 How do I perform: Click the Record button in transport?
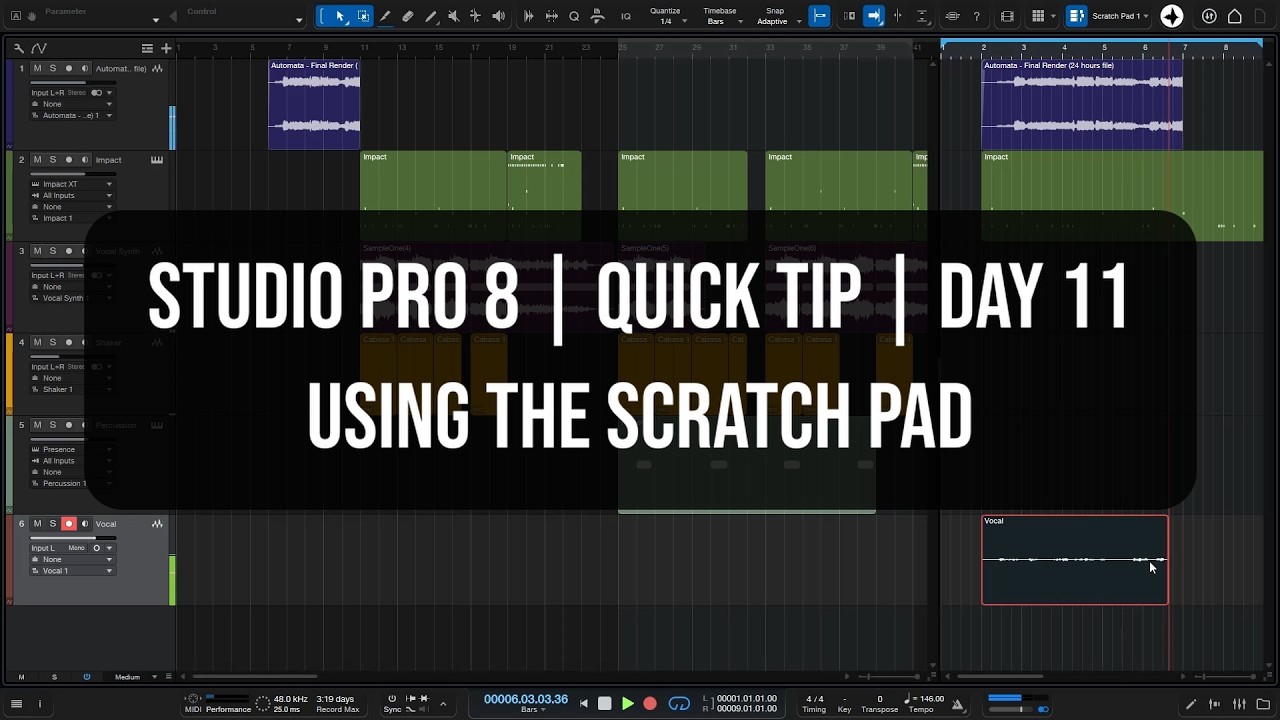[650, 704]
